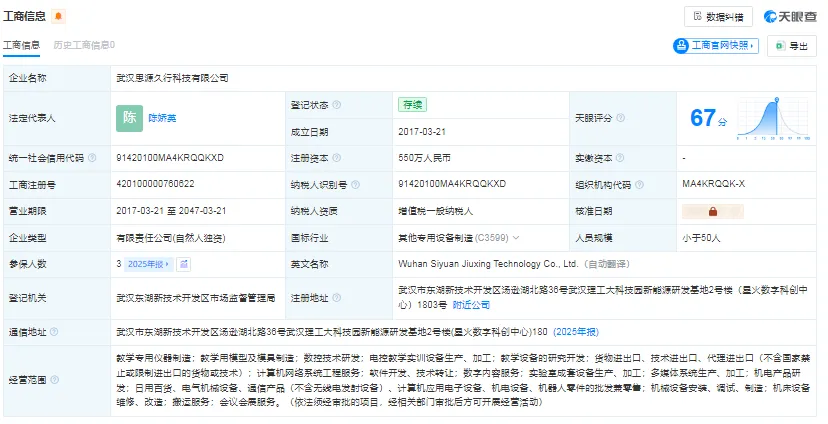Select registration authority 武汉东湖新技术开发区市场监督管理局
The height and width of the screenshot is (424, 828).
(x=195, y=298)
